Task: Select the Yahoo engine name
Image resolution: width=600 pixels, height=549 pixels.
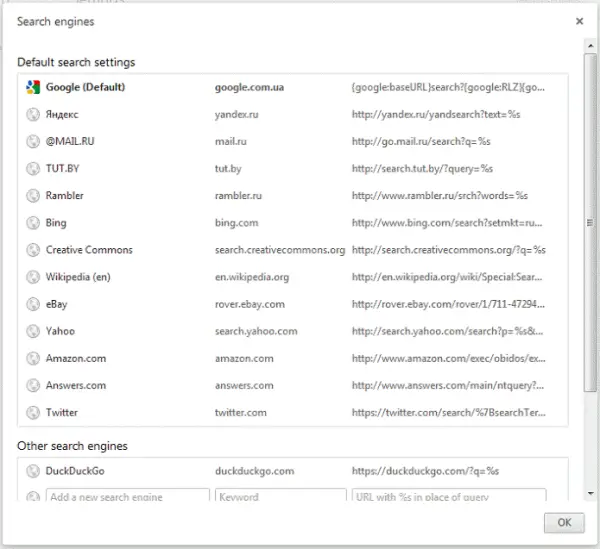Action: [x=60, y=331]
